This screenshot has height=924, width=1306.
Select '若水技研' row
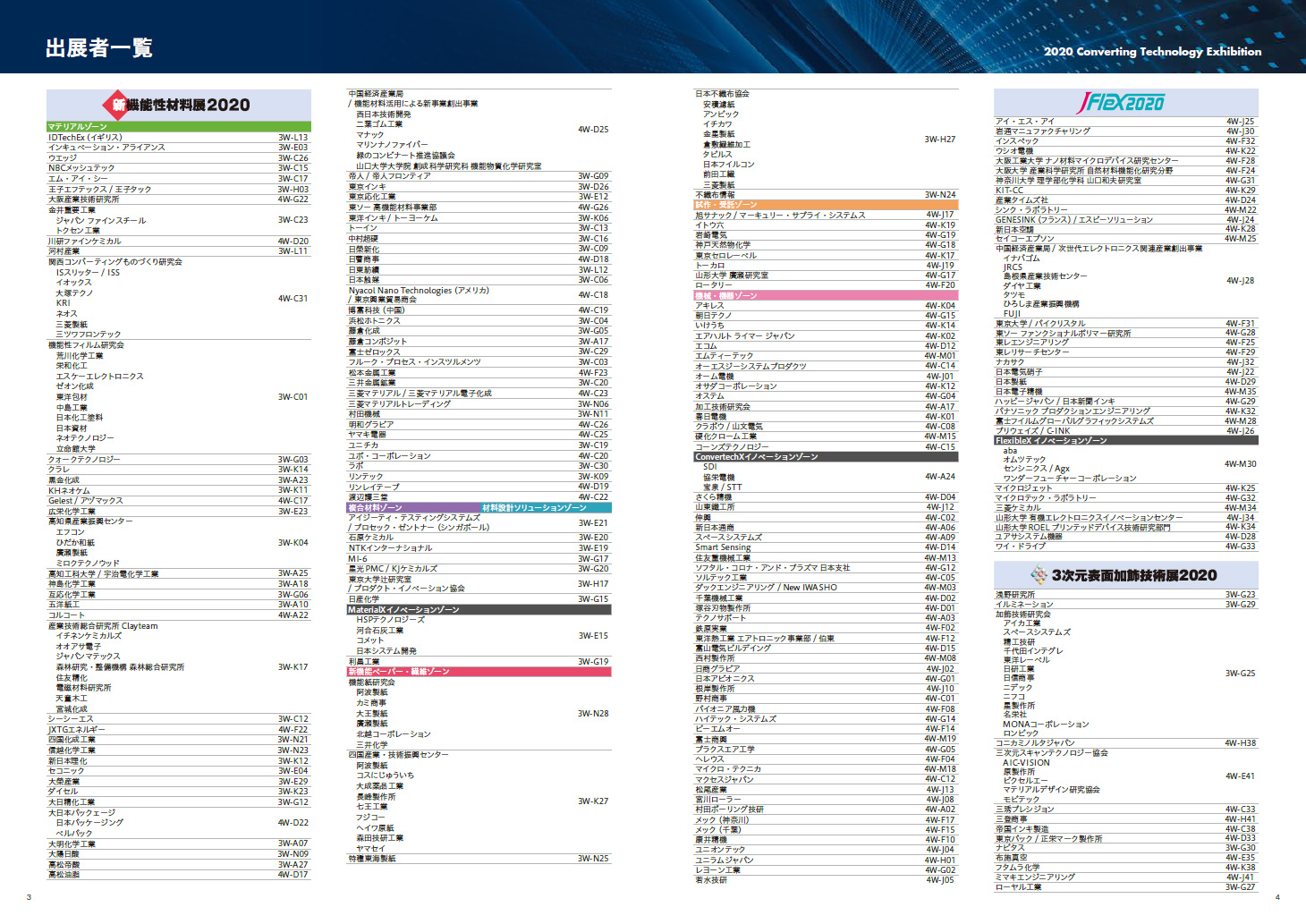coord(826,880)
